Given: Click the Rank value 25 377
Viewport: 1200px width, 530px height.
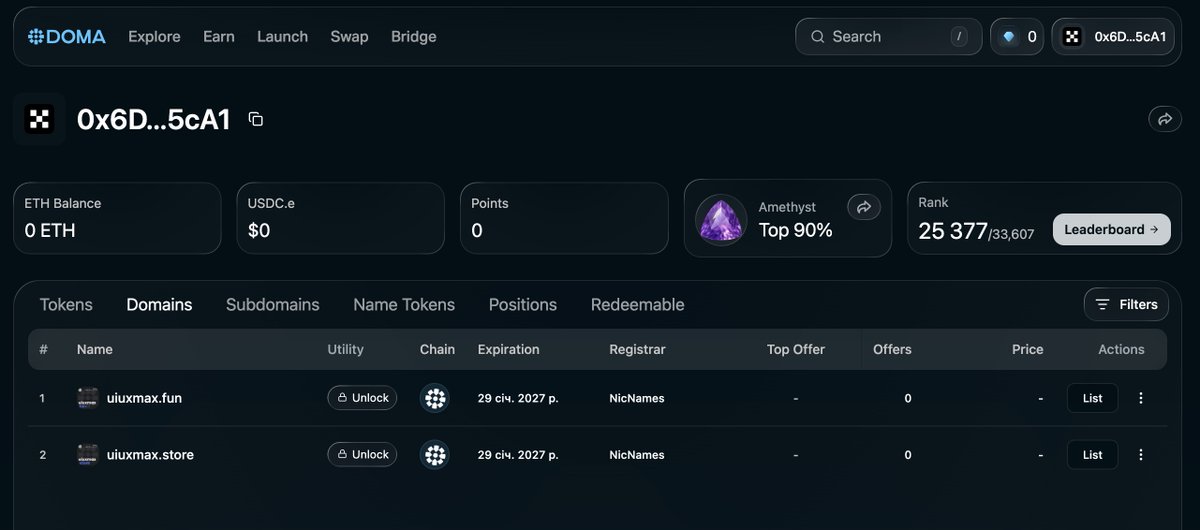Looking at the screenshot, I should click(953, 231).
